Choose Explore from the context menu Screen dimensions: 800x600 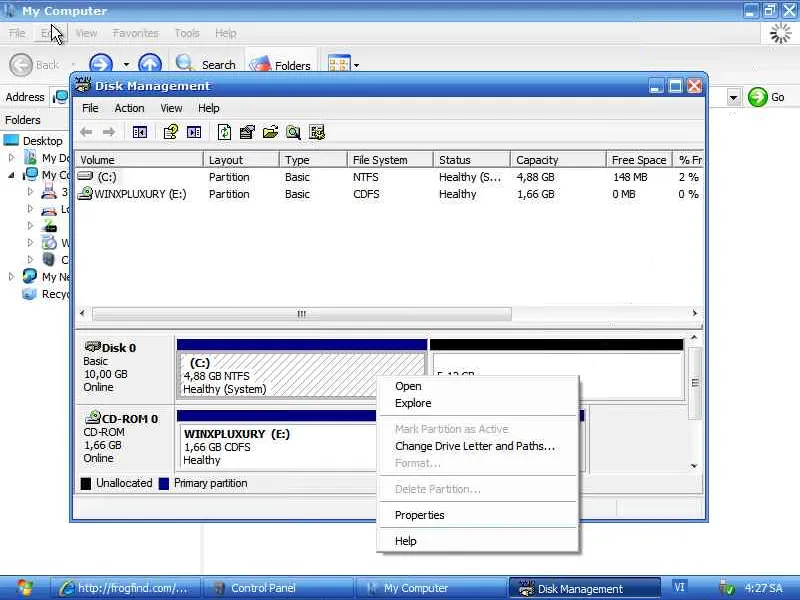[478, 403]
